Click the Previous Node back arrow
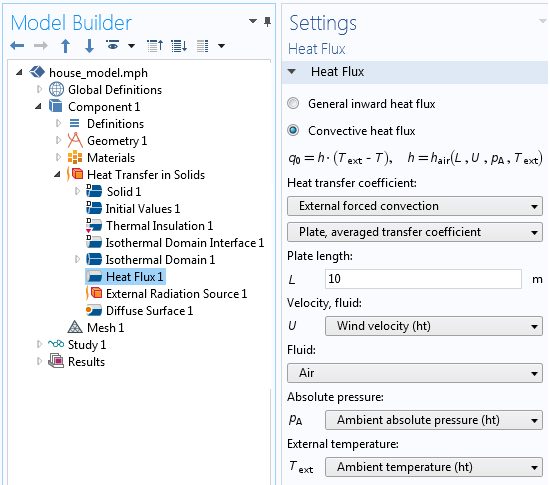Image resolution: width=550 pixels, height=485 pixels. pos(17,46)
